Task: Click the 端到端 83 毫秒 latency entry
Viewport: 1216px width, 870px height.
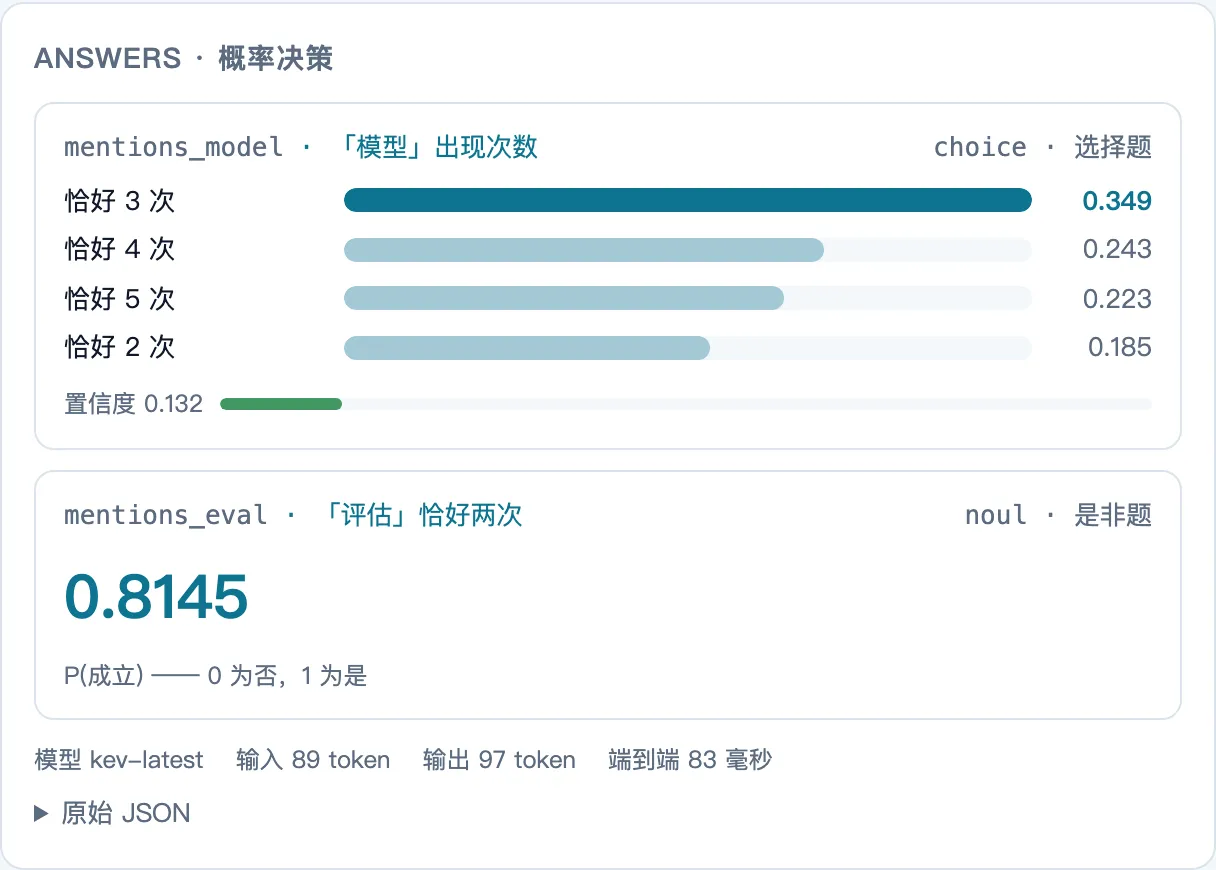Action: (690, 760)
